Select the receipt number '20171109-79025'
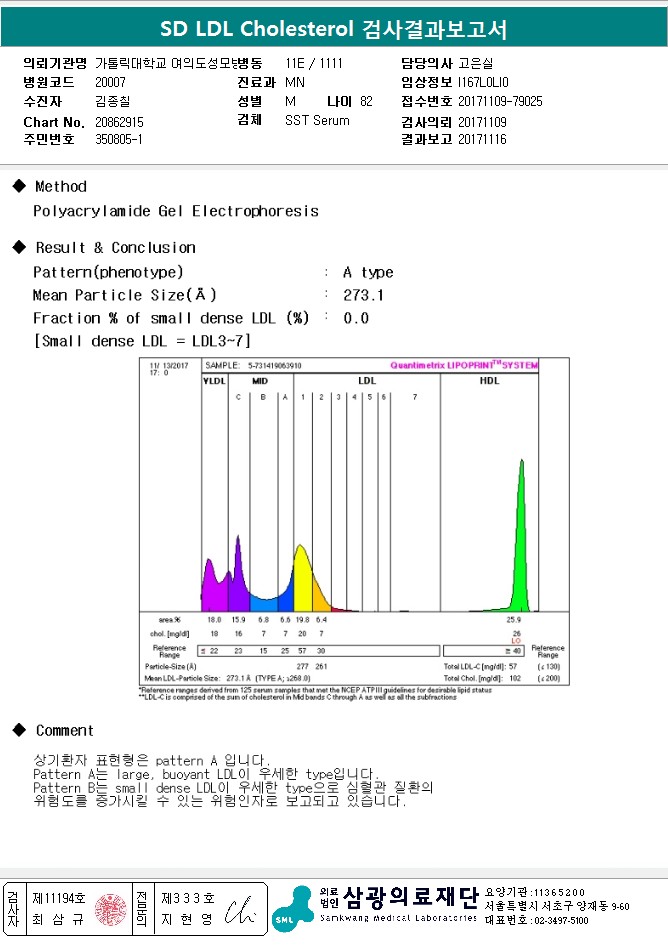The width and height of the screenshot is (668, 947). tap(500, 101)
